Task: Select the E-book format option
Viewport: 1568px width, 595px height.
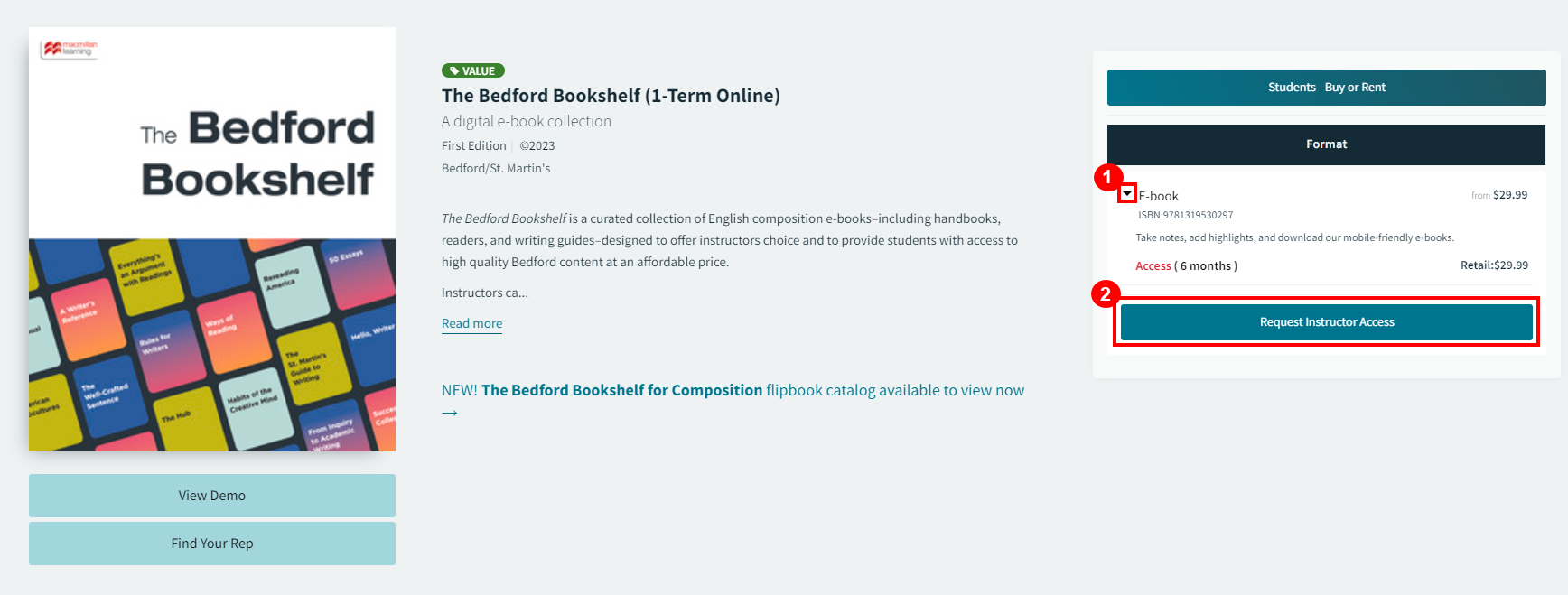Action: tap(1159, 195)
